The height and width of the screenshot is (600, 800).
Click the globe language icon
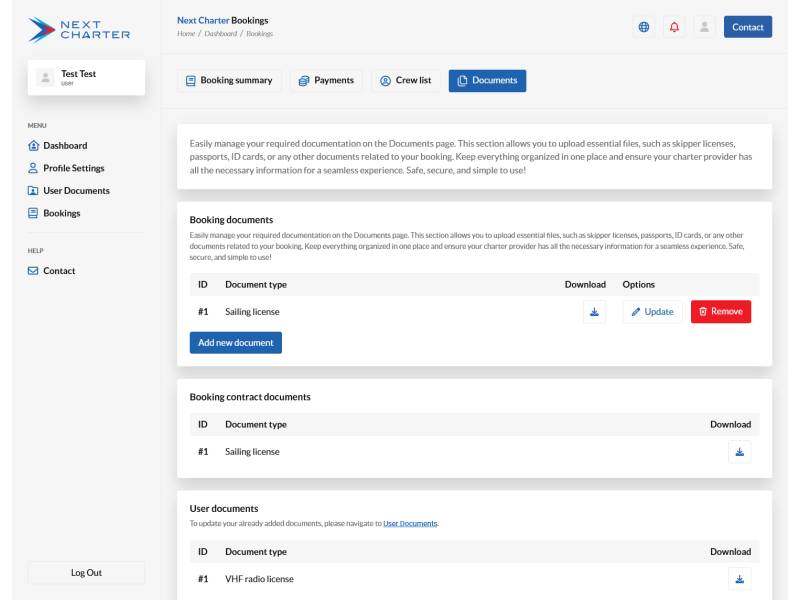click(x=644, y=27)
